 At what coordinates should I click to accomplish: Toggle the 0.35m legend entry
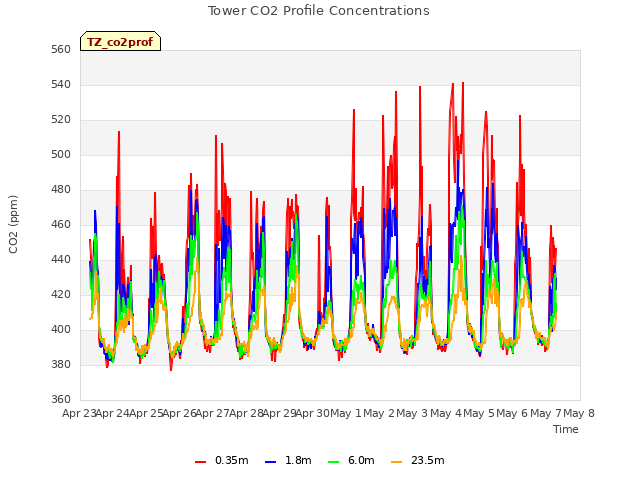click(222, 460)
